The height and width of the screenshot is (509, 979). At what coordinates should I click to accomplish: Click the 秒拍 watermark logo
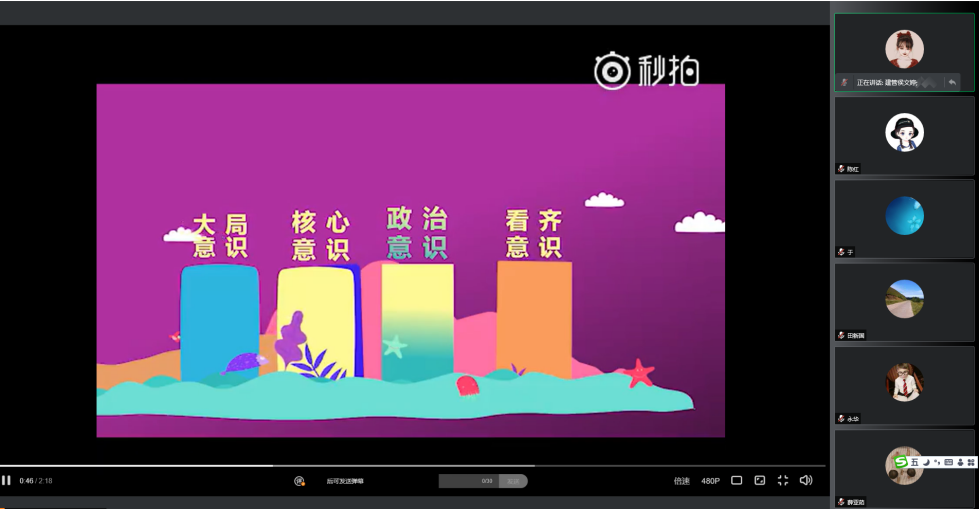pos(646,70)
